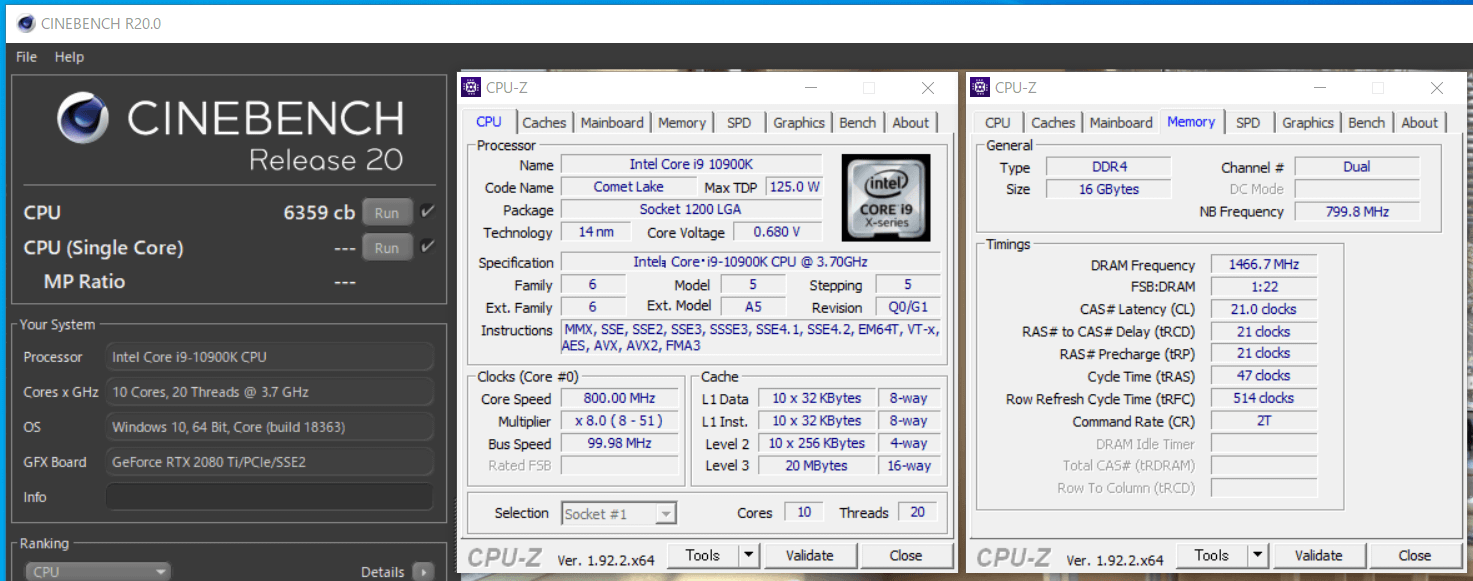Open Caches tab in right CPU-Z window
Viewport: 1473px width, 581px height.
[1053, 123]
